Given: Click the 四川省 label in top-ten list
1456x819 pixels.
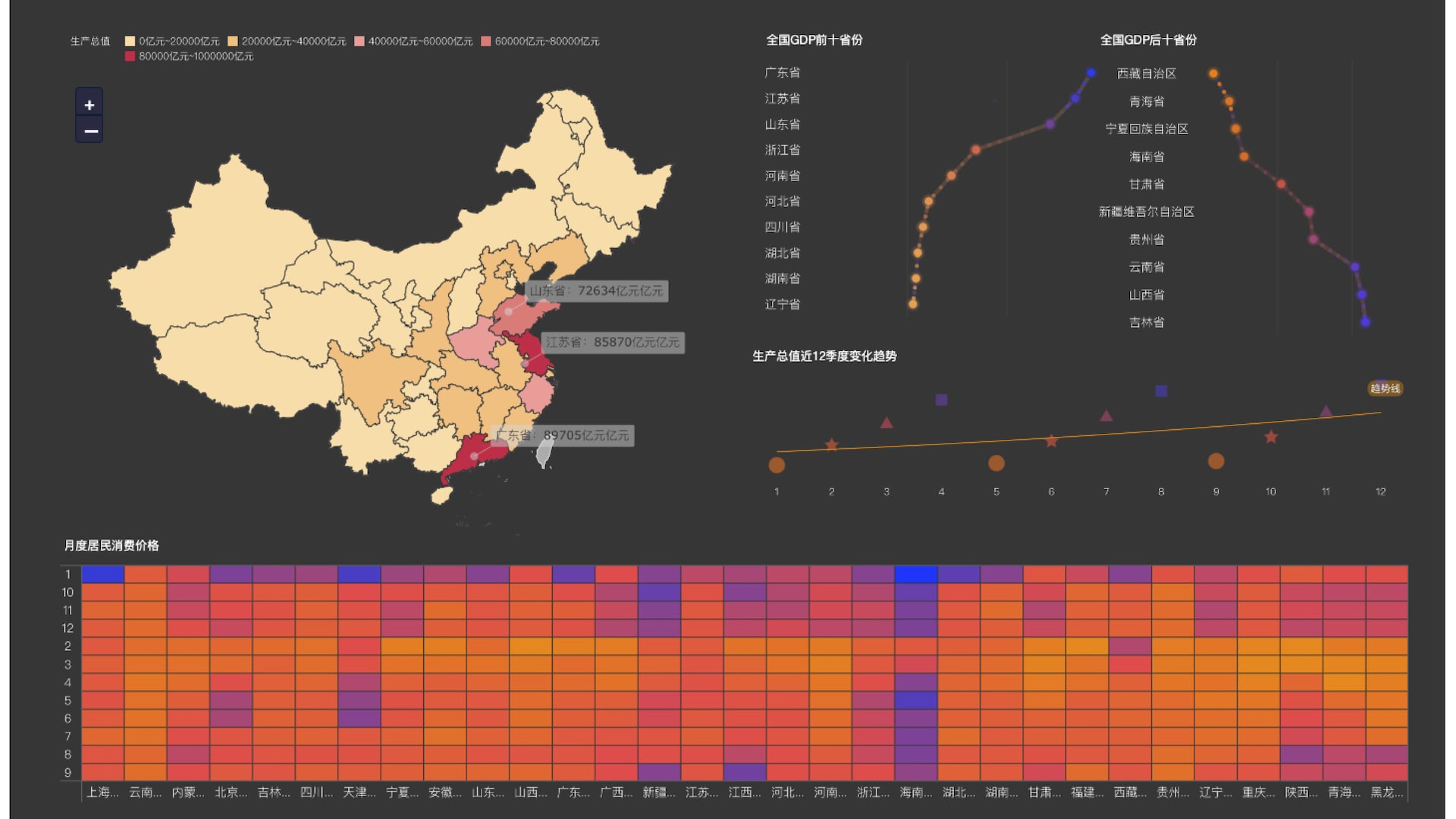Looking at the screenshot, I should pos(782,227).
